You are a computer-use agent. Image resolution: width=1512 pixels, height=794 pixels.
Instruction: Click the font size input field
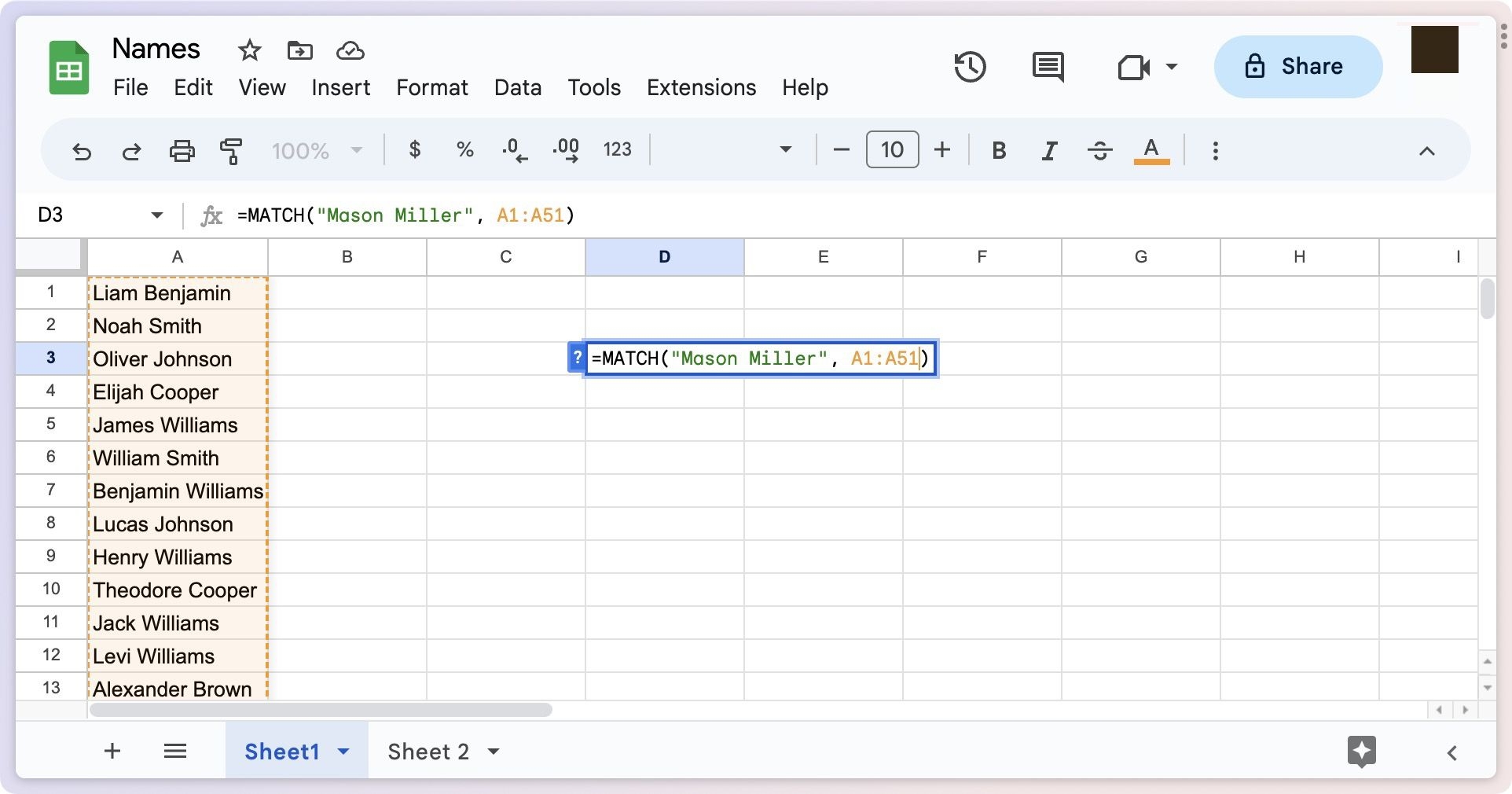click(x=892, y=150)
